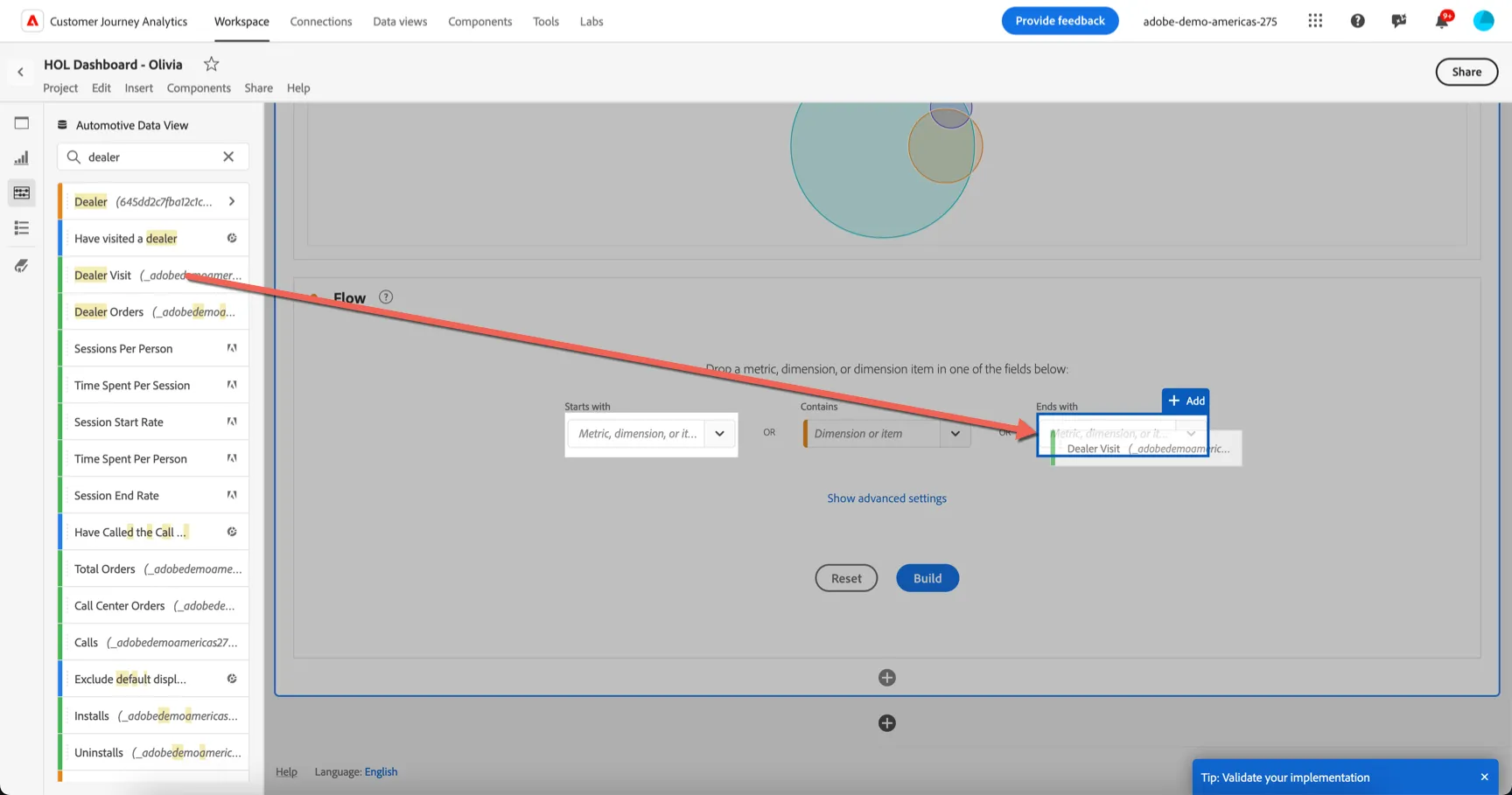Open the bottom left rail icon

click(x=22, y=266)
